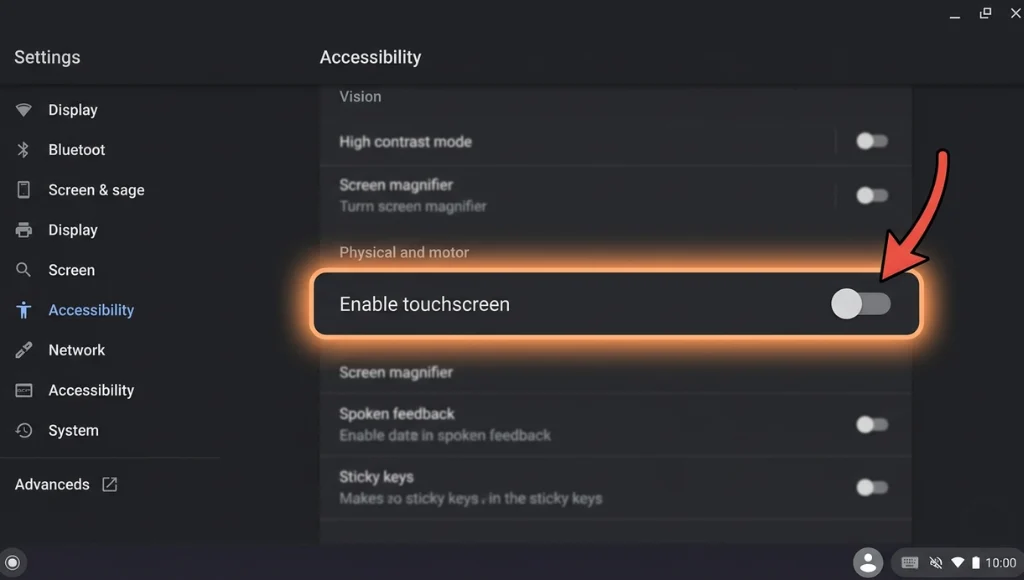Select Accessibility in the sidebar
Image resolution: width=1024 pixels, height=580 pixels.
[91, 309]
